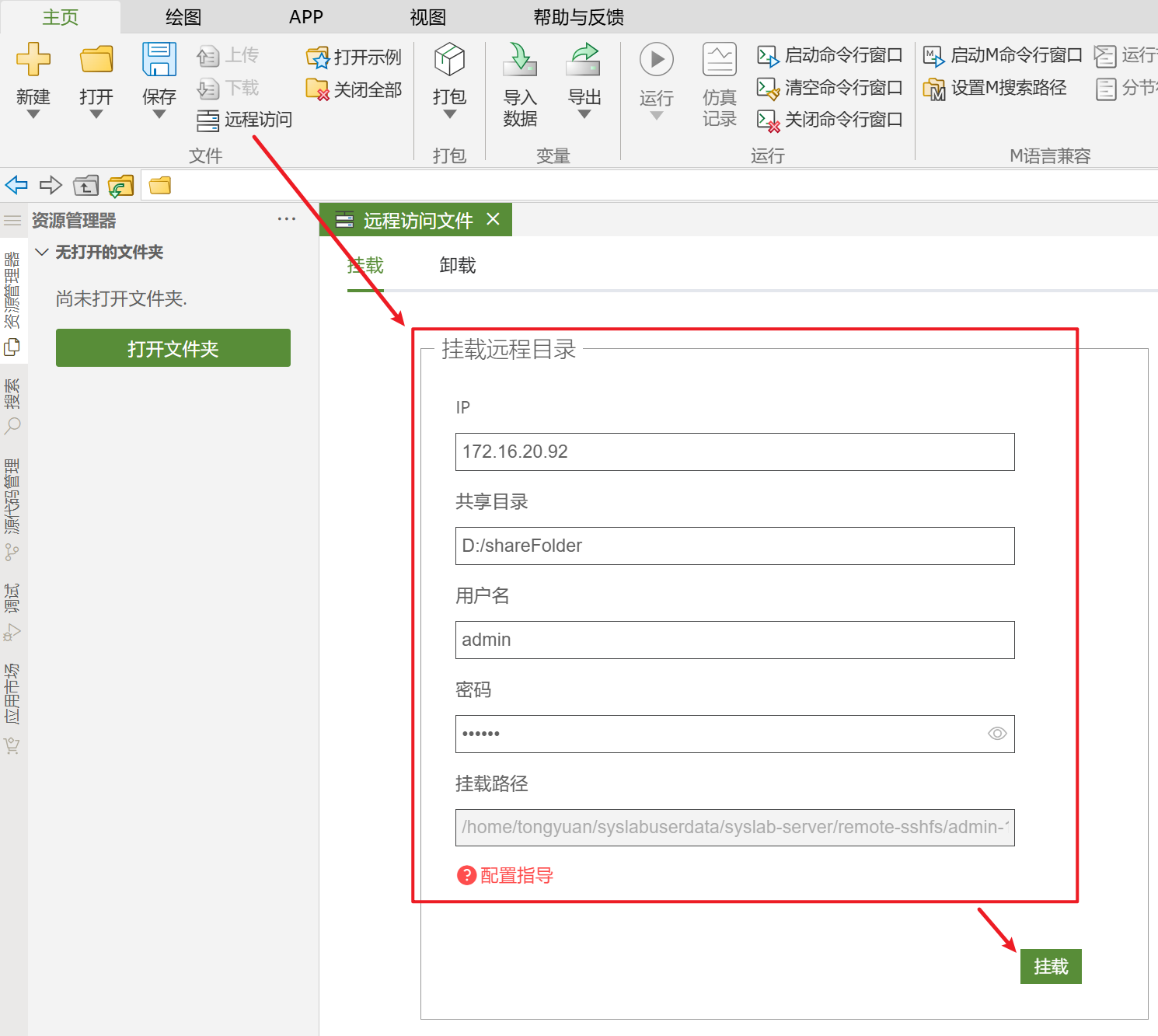The image size is (1158, 1036).
Task: Click the Close All (关闭全部) icon
Action: click(318, 89)
